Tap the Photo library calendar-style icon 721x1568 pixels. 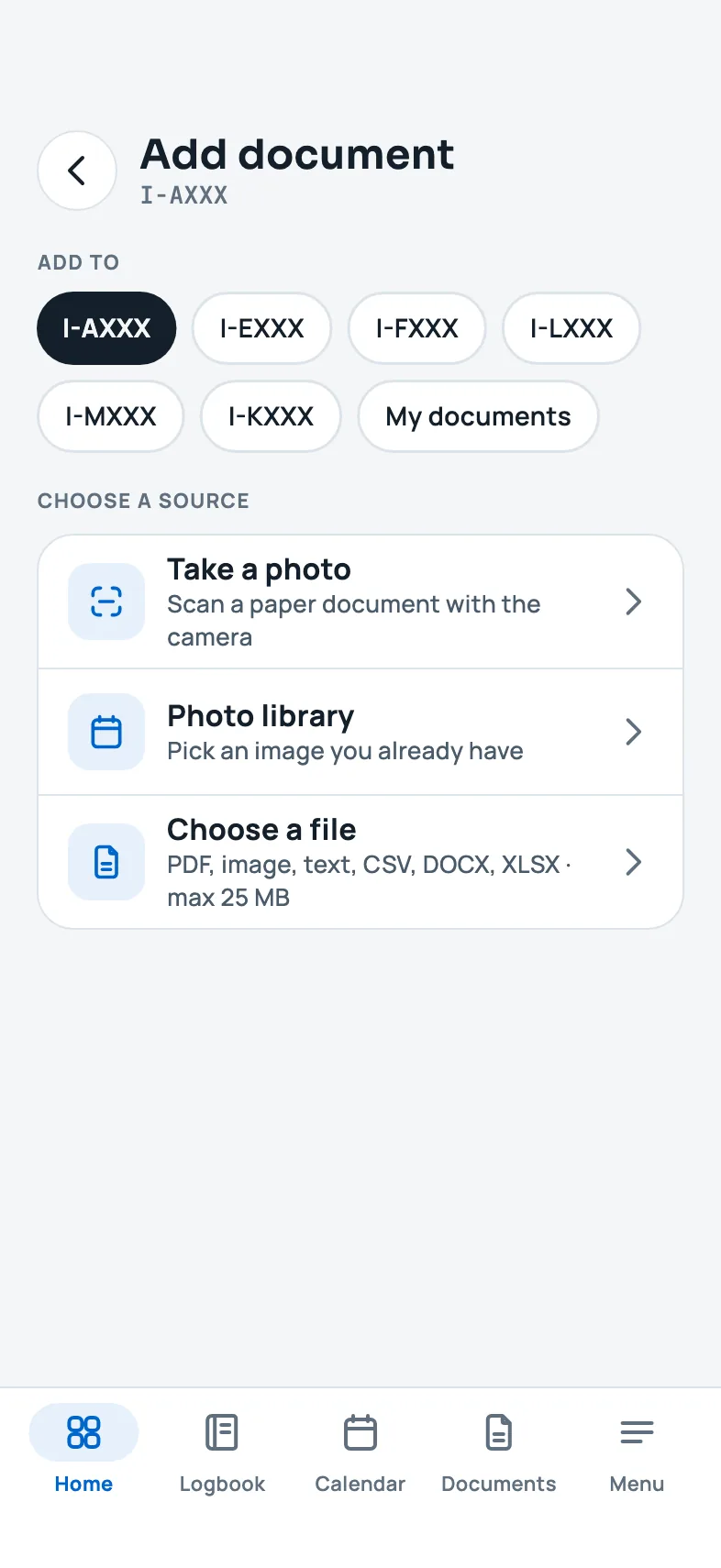pyautogui.click(x=106, y=732)
